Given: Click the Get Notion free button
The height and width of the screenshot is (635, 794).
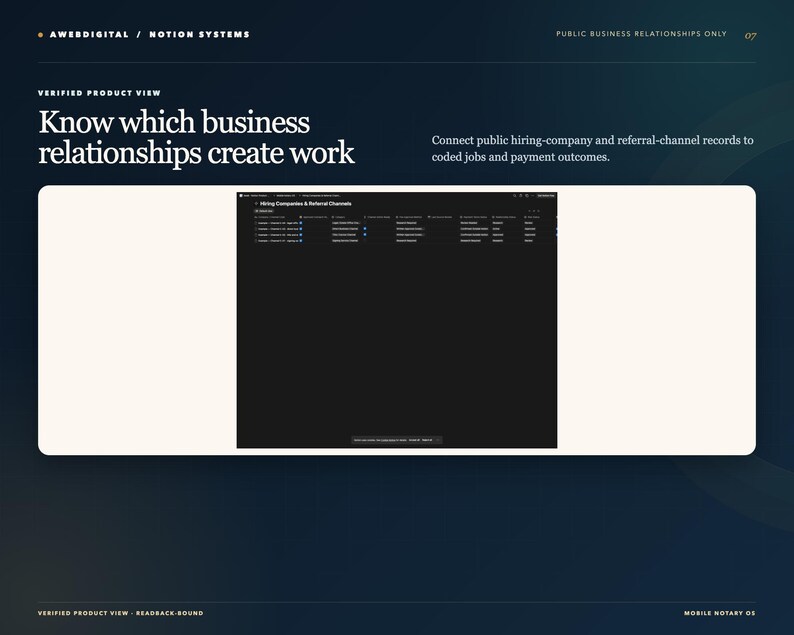Looking at the screenshot, I should click(x=546, y=195).
